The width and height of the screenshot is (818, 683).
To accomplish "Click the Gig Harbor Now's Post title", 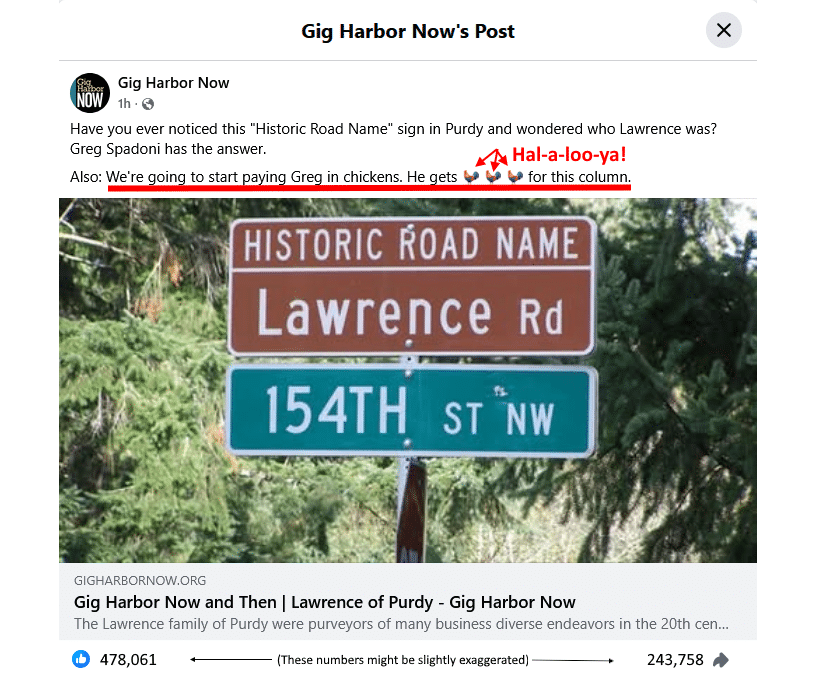I will 408,31.
